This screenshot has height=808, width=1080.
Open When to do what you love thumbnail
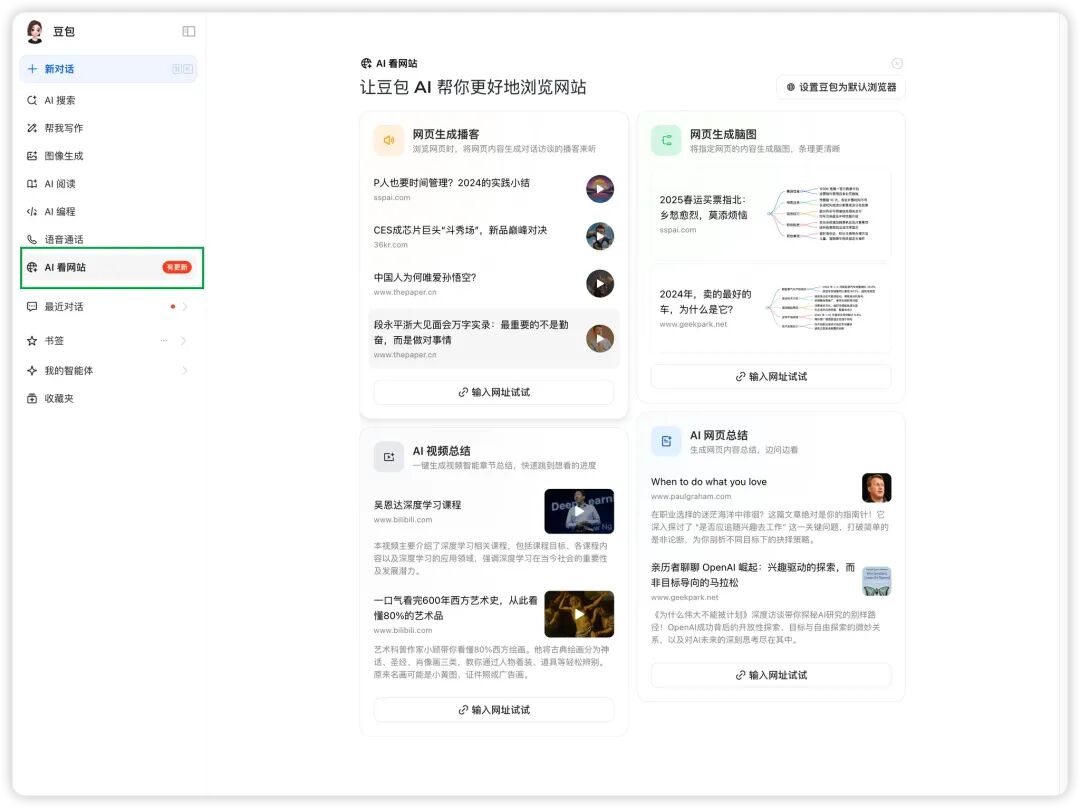point(877,488)
